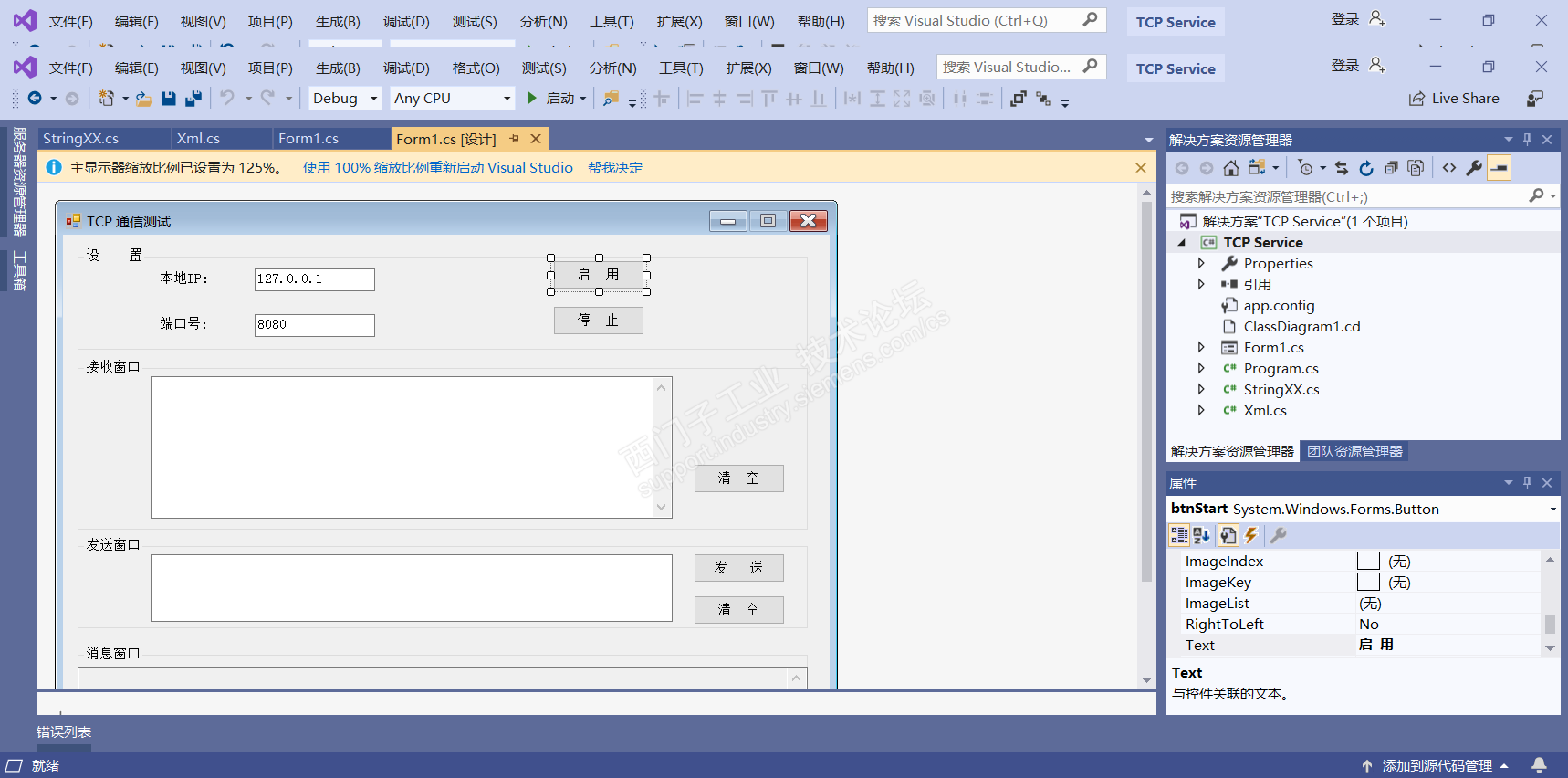The width and height of the screenshot is (1568, 778).
Task: Click the Sync with Active Document icon
Action: (x=1341, y=168)
